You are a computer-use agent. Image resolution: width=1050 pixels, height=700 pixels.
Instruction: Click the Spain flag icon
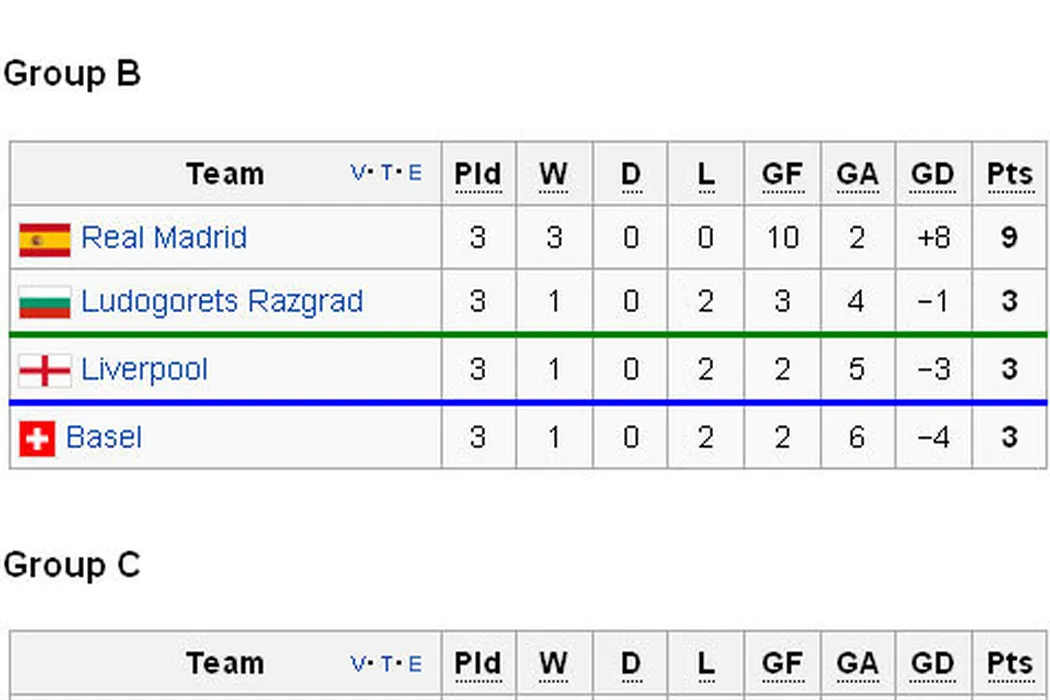tap(45, 239)
